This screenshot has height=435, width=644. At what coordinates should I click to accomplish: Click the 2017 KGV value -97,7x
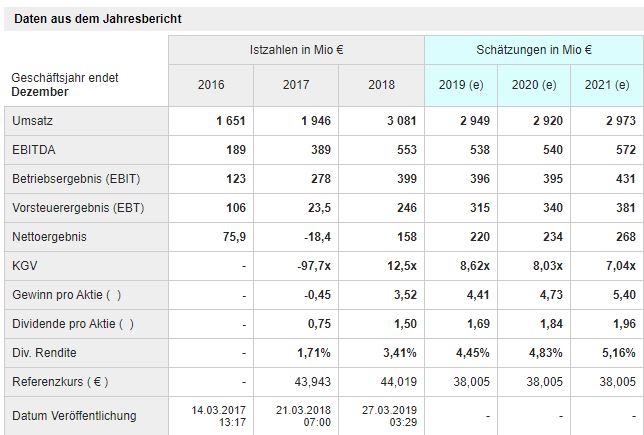312,266
